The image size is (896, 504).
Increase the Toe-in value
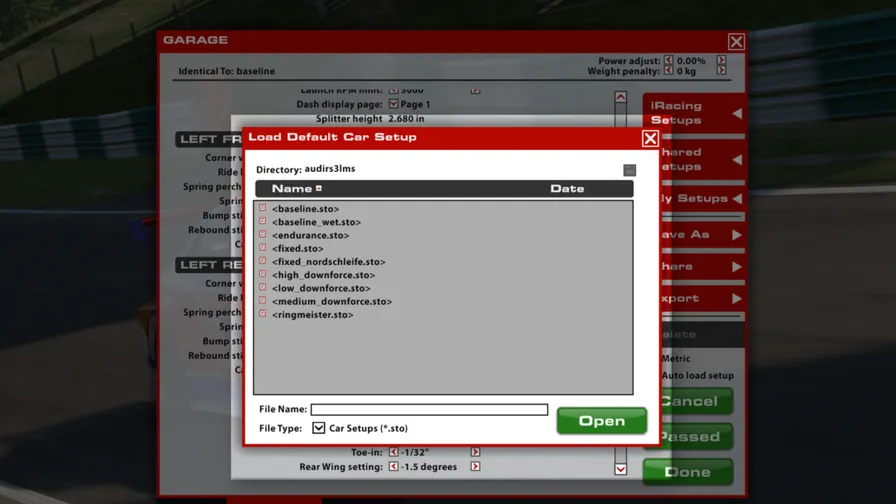tap(475, 451)
